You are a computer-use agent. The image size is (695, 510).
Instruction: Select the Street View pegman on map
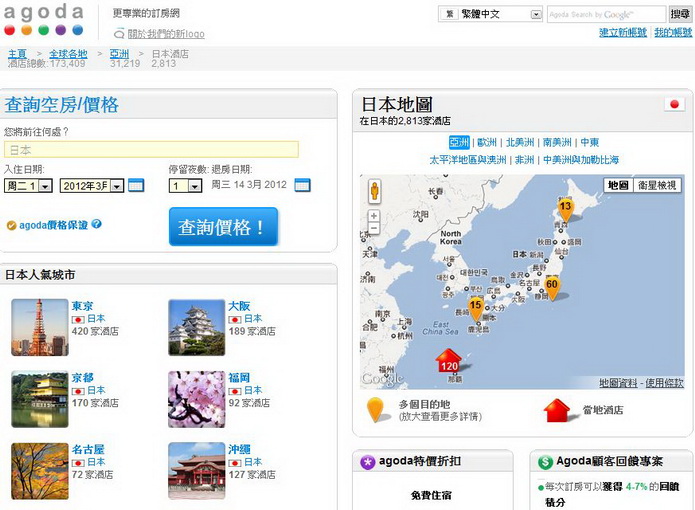pyautogui.click(x=375, y=191)
